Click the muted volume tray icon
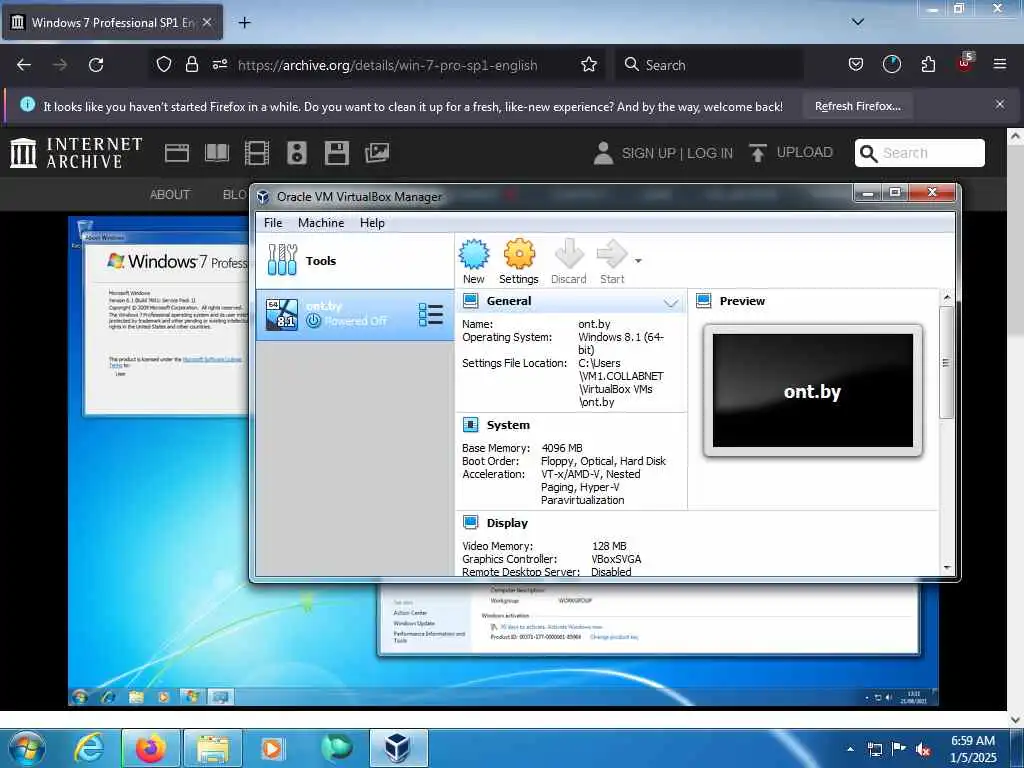1024x768 pixels. pos(923,750)
